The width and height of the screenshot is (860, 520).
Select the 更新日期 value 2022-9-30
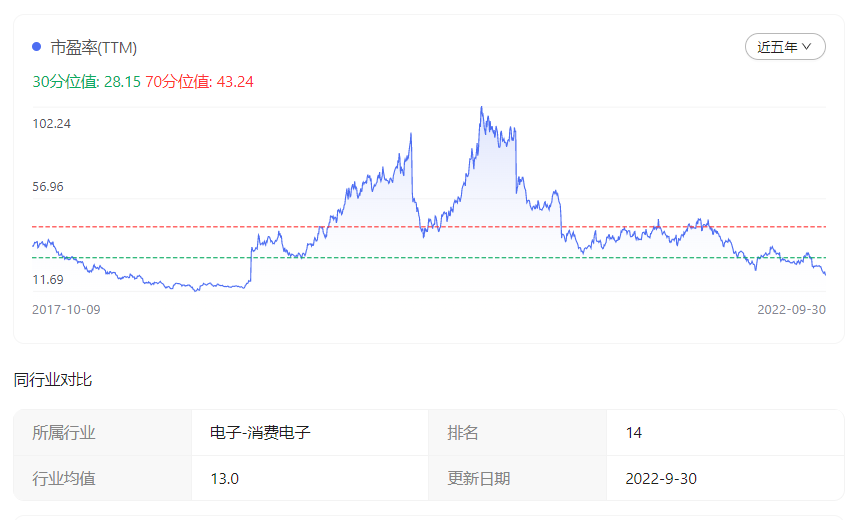[x=661, y=478]
